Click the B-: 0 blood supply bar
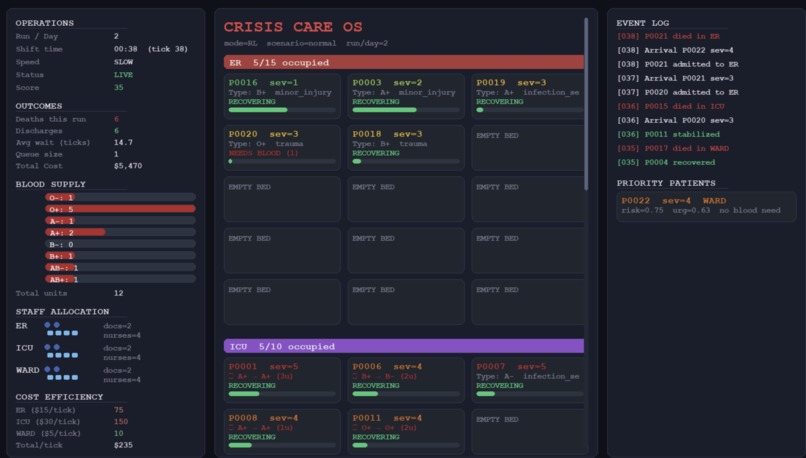Screen dimensions: 806x458 click(120, 244)
